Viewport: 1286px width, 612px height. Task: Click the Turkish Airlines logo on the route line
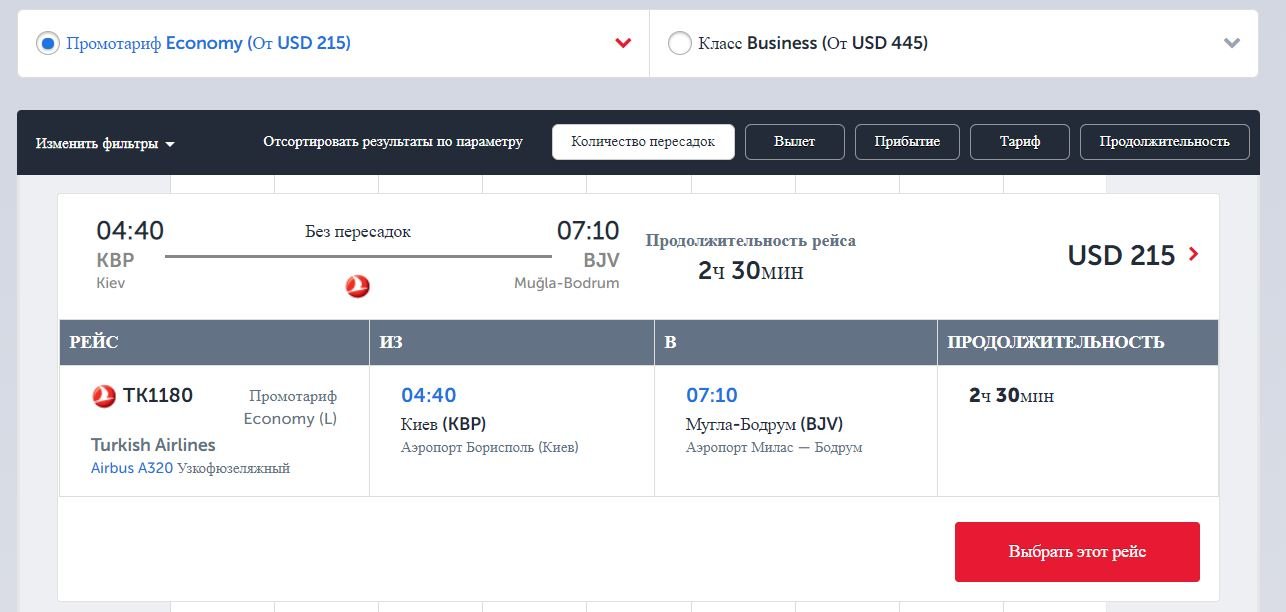tap(357, 284)
